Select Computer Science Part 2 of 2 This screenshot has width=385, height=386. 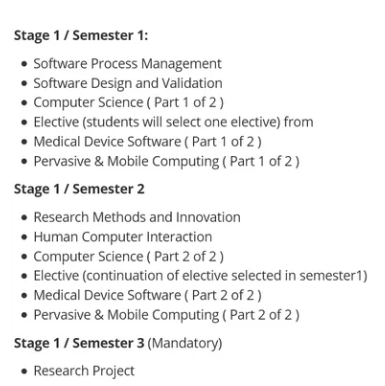(128, 256)
